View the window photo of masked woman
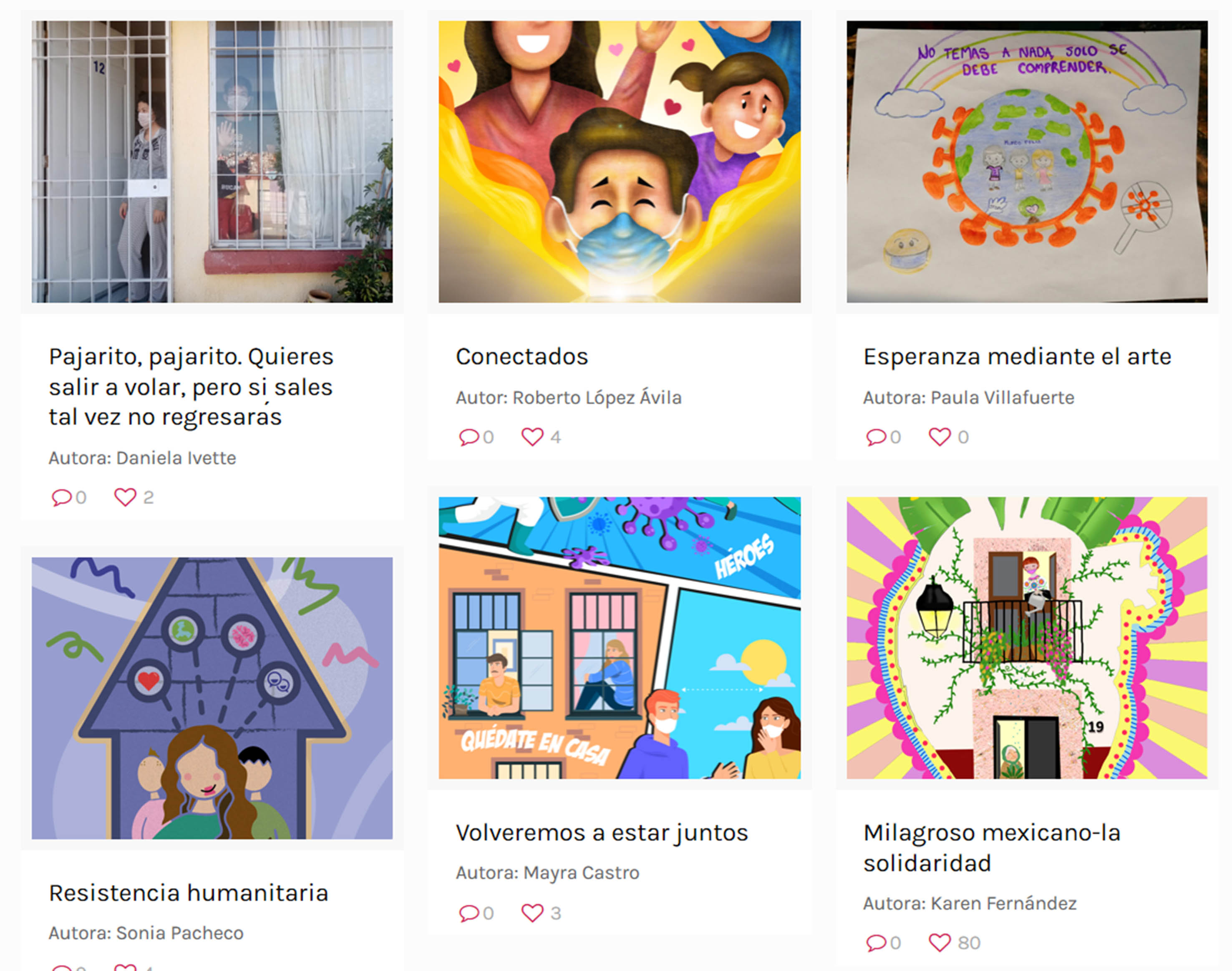This screenshot has width=1232, height=971. click(212, 161)
